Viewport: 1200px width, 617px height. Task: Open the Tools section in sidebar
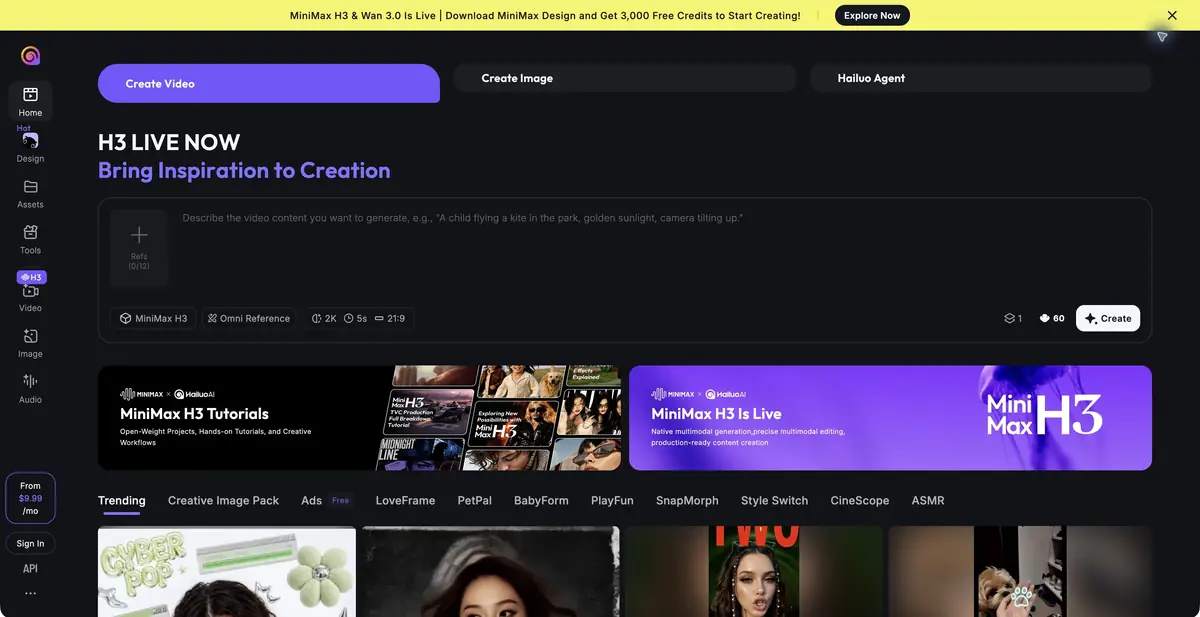pos(30,239)
